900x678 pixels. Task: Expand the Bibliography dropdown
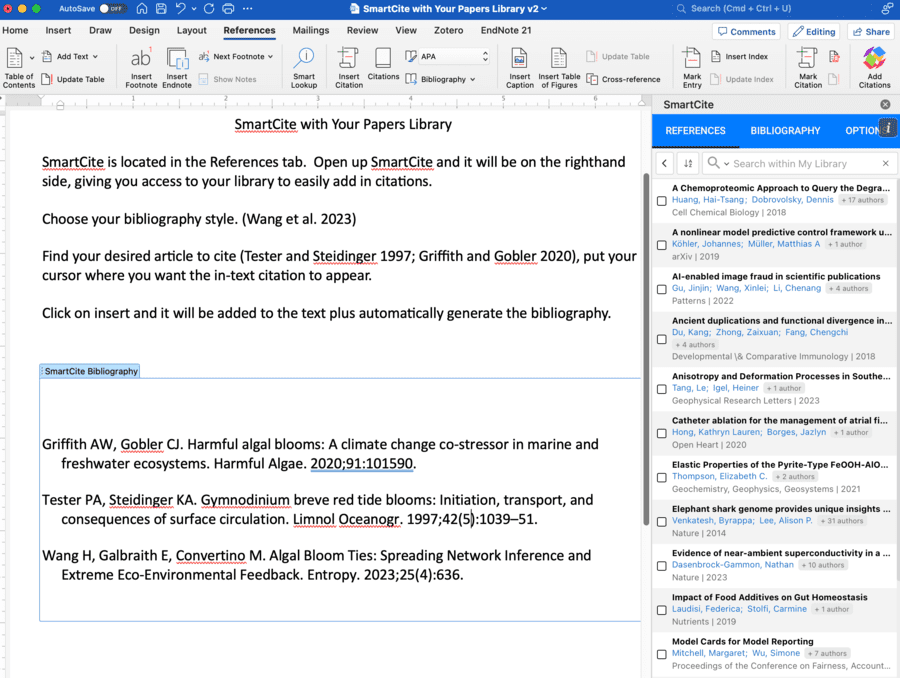473,79
